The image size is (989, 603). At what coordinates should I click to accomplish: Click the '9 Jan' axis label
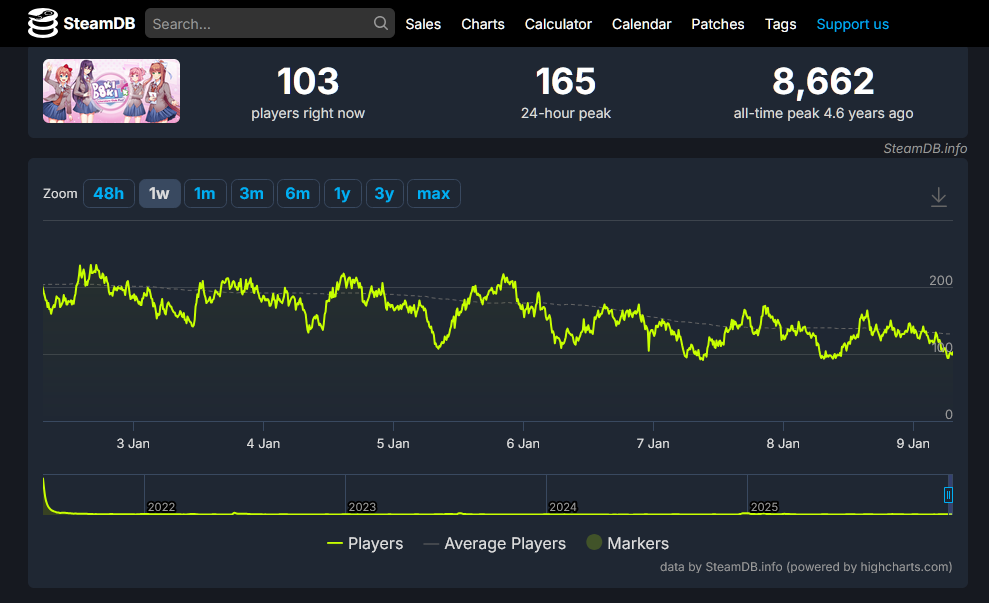point(913,443)
